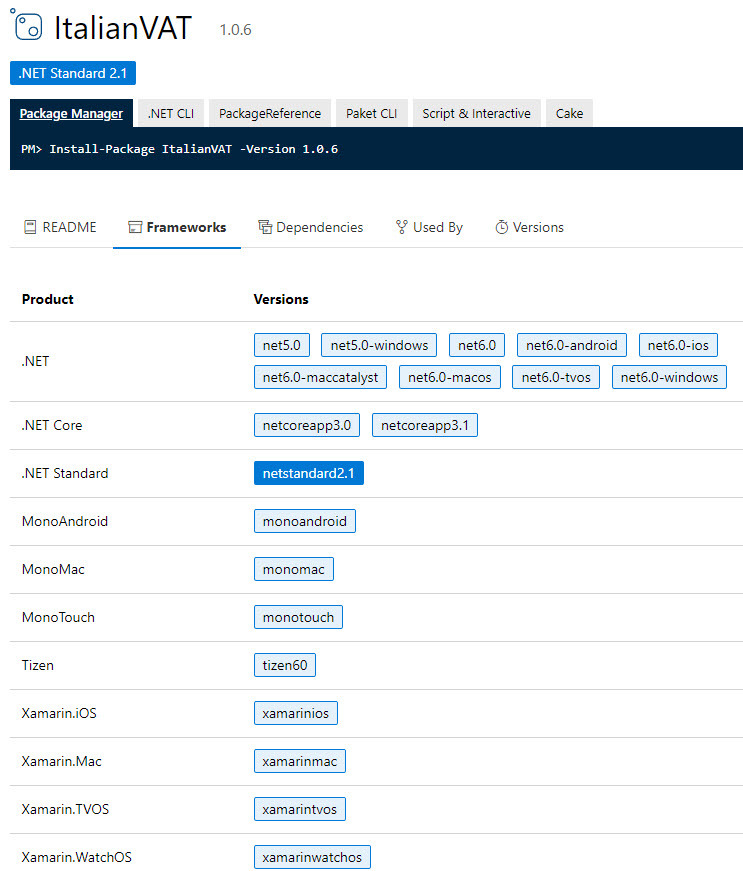Select the Package Manager tab
The image size is (743, 871).
click(x=71, y=113)
